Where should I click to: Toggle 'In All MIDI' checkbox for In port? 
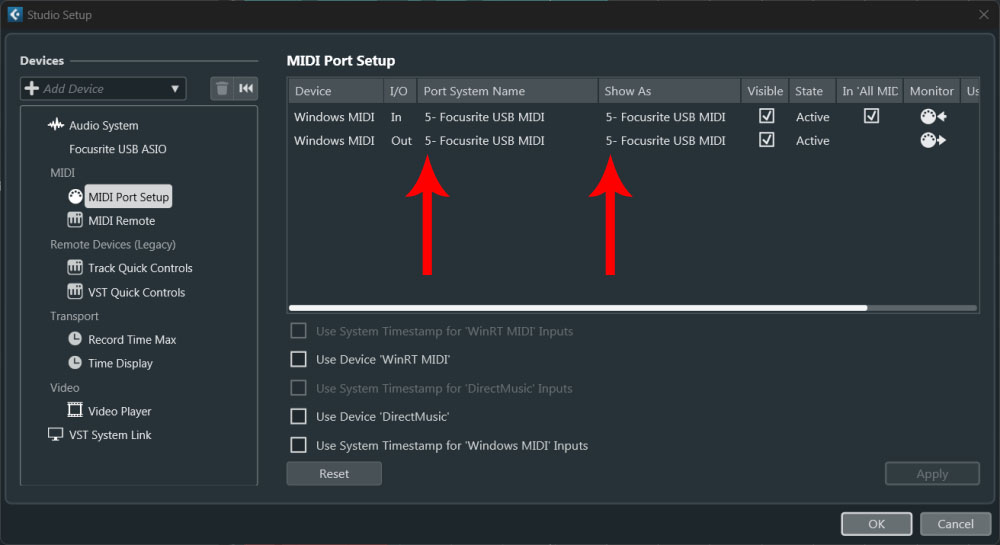click(x=871, y=117)
